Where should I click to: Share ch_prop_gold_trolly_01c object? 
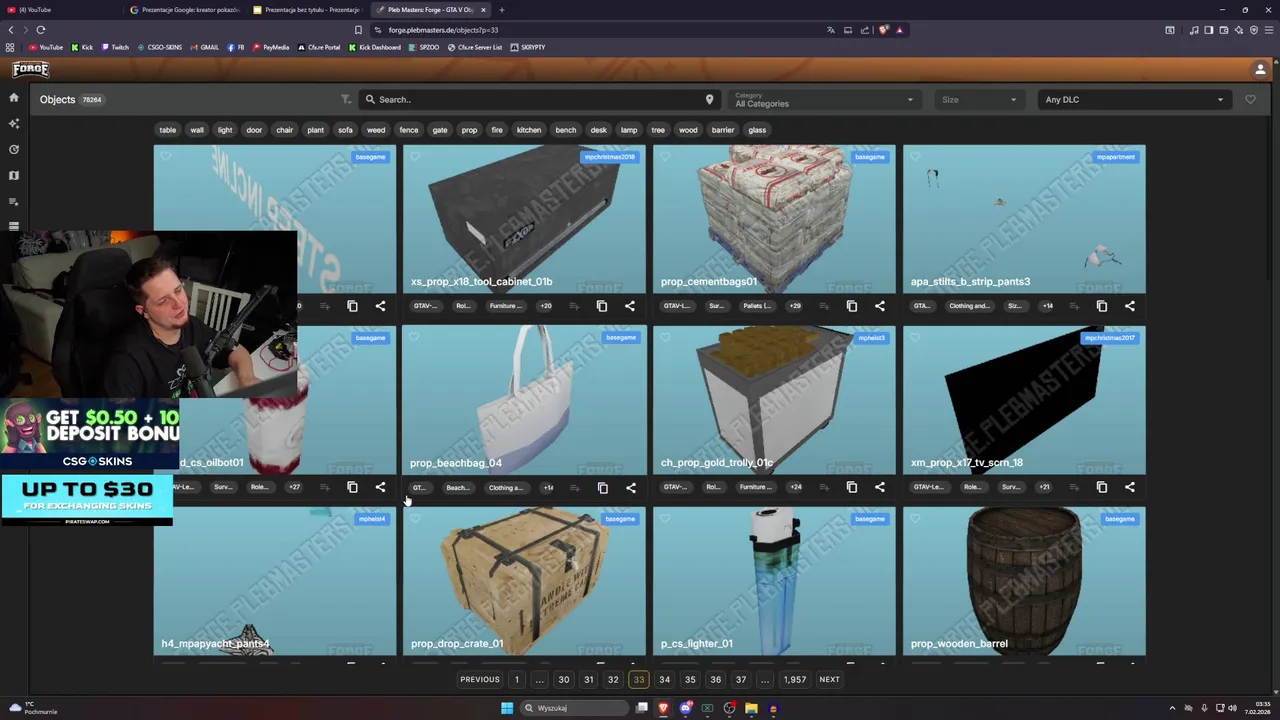click(x=880, y=487)
